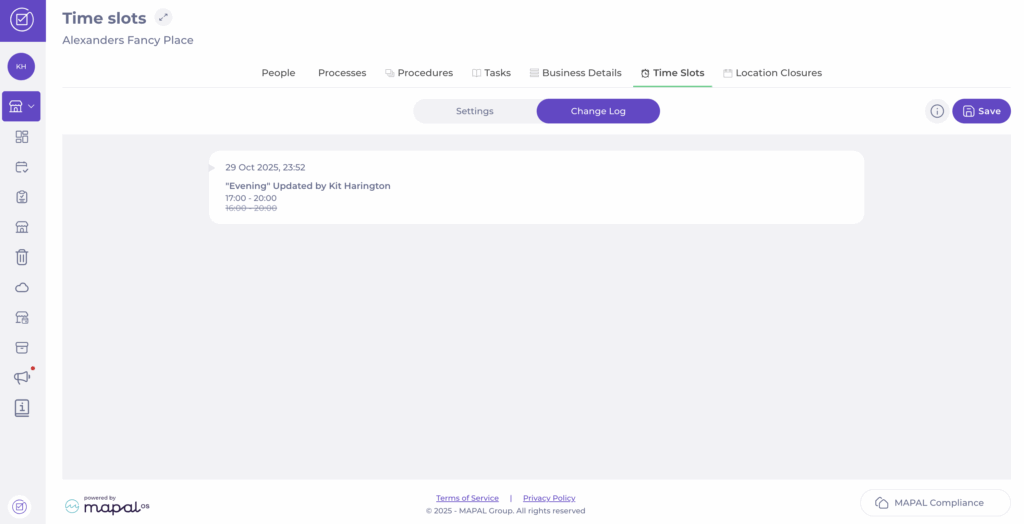Screen dimensions: 1024x524
Task: Switch to the Location Closures tab
Action: [x=772, y=73]
